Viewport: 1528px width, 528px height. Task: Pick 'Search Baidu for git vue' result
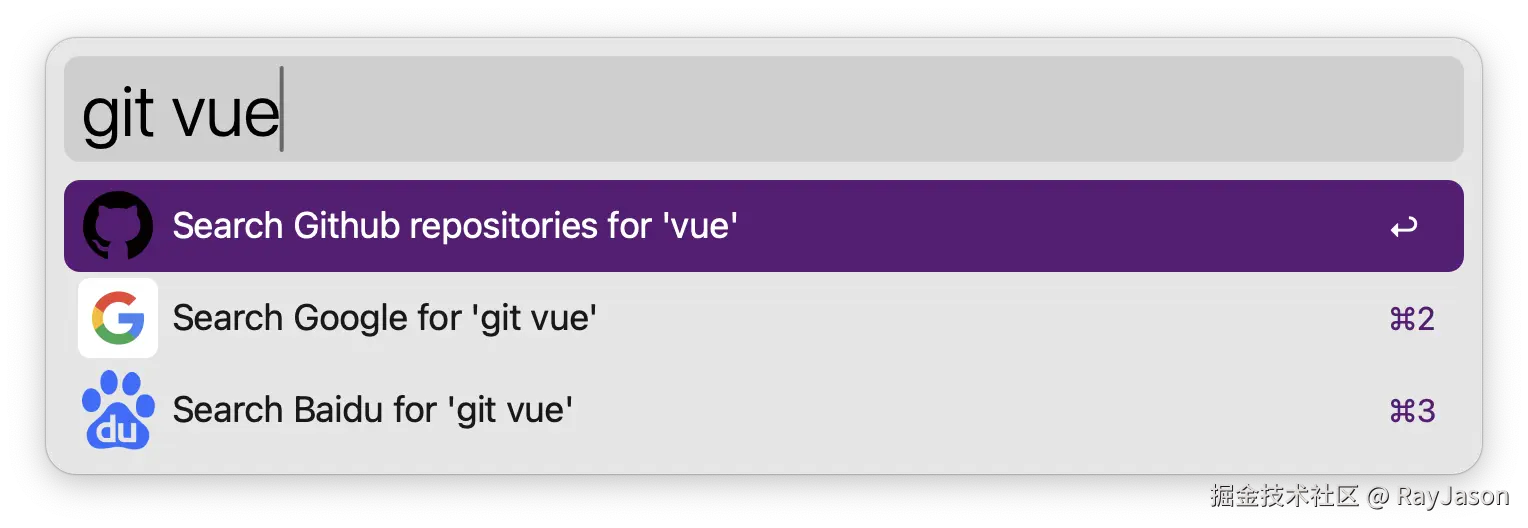pos(373,410)
